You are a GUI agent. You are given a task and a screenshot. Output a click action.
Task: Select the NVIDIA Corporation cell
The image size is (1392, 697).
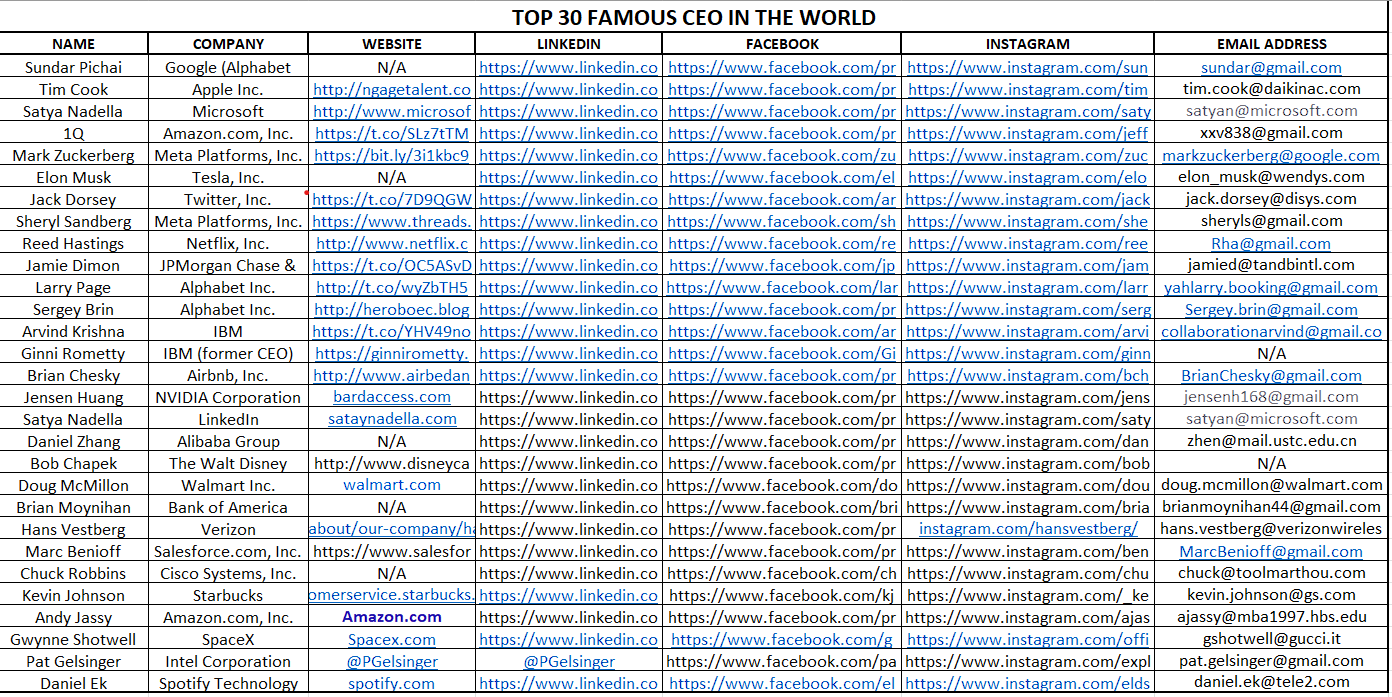click(x=228, y=397)
